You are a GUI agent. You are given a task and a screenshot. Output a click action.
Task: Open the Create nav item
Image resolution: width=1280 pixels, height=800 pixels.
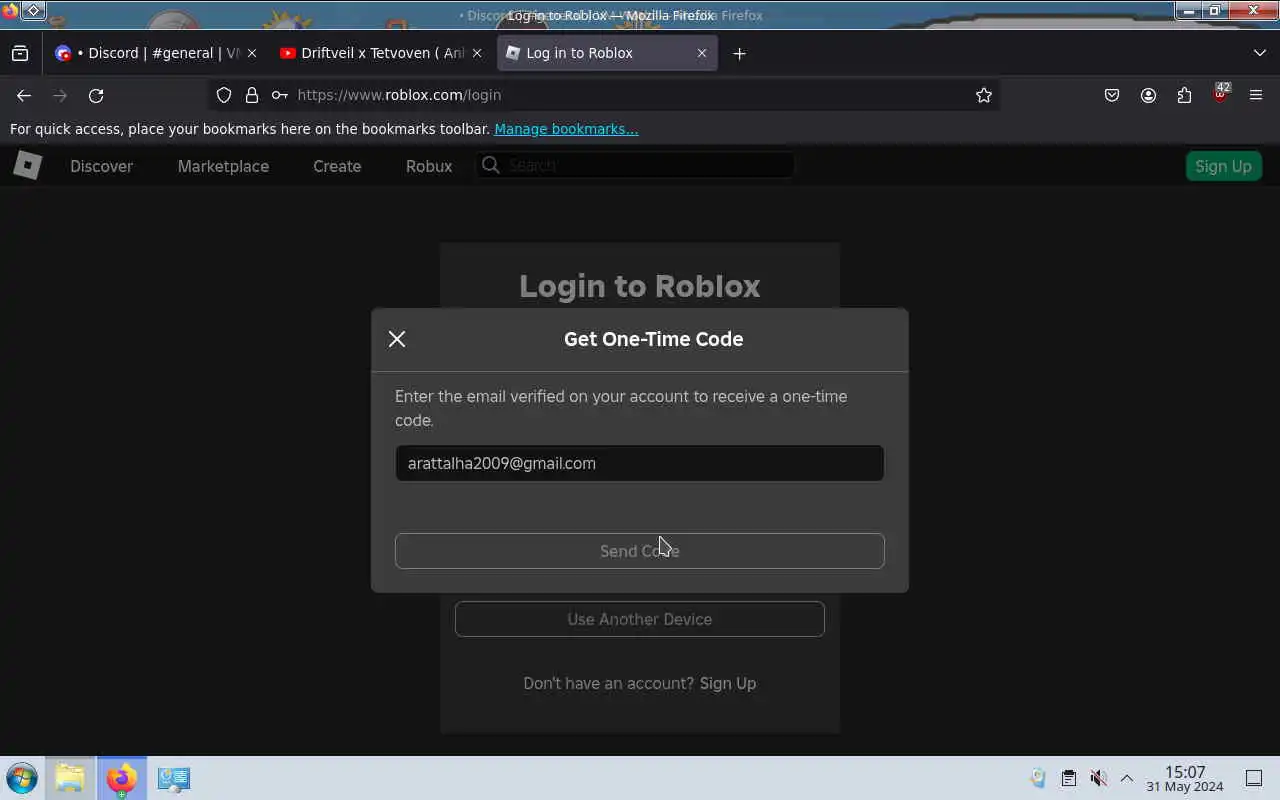(337, 166)
